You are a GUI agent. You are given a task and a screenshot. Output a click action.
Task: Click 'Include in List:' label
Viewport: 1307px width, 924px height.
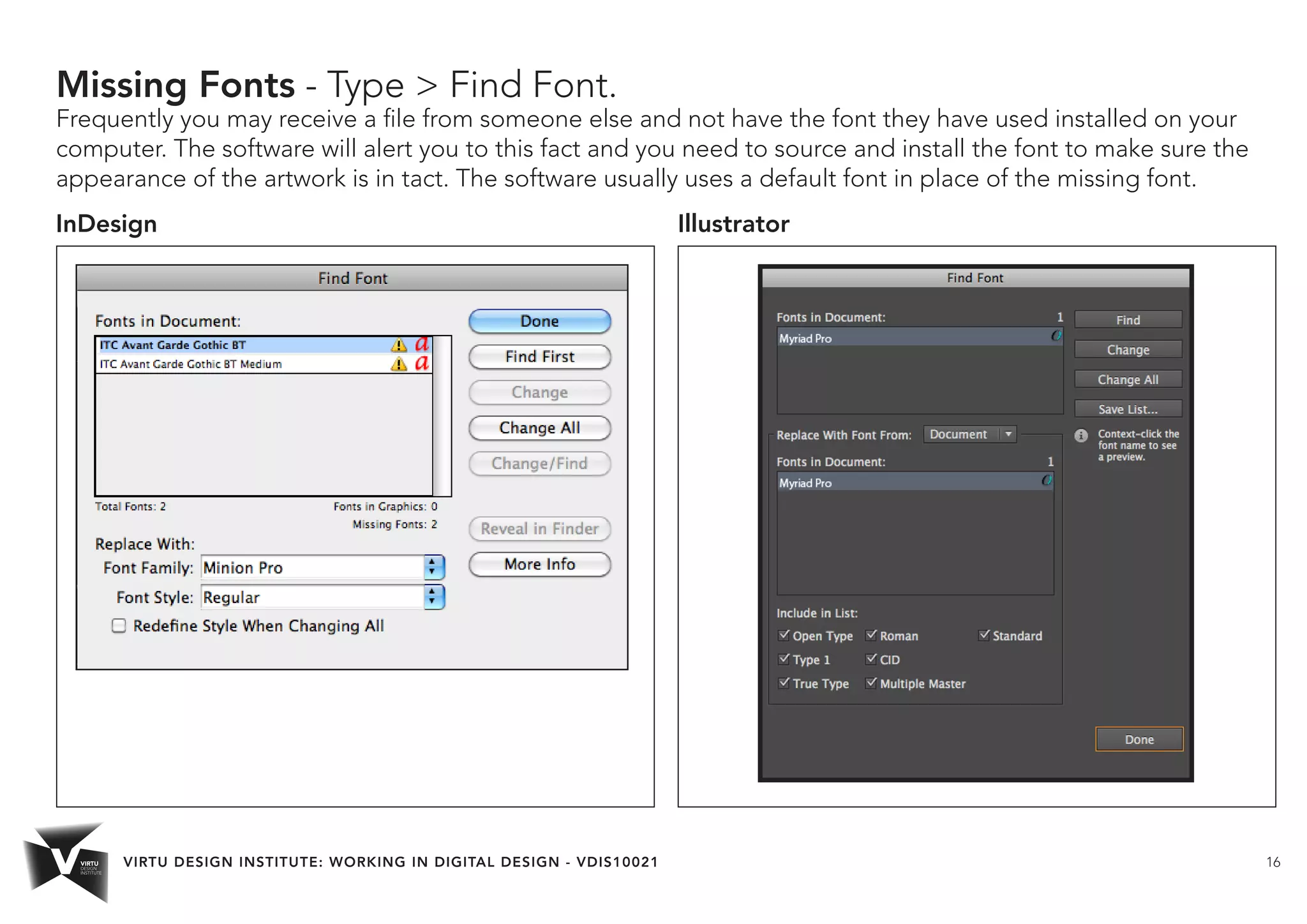coord(817,613)
